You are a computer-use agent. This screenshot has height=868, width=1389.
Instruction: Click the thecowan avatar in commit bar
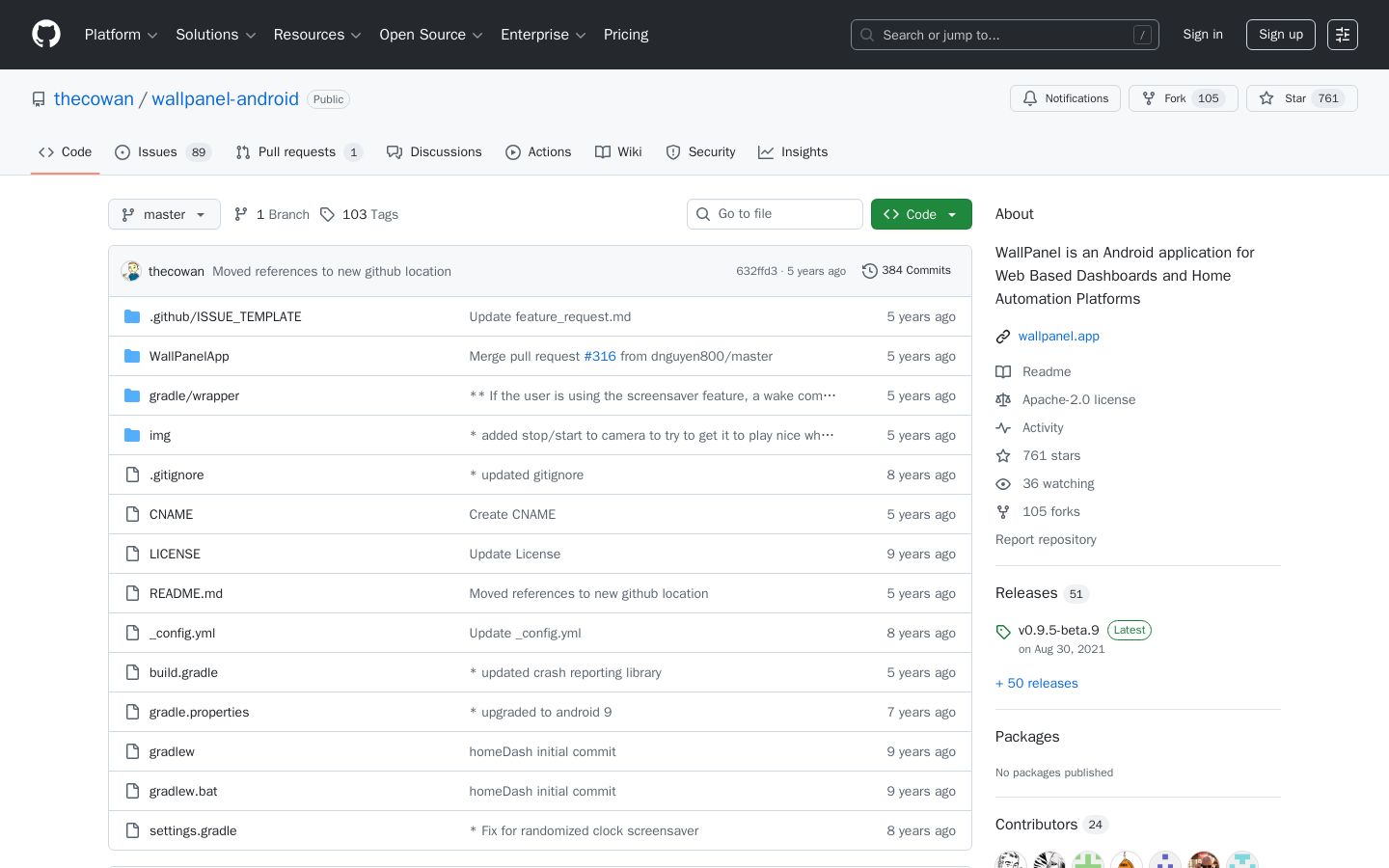(x=131, y=271)
